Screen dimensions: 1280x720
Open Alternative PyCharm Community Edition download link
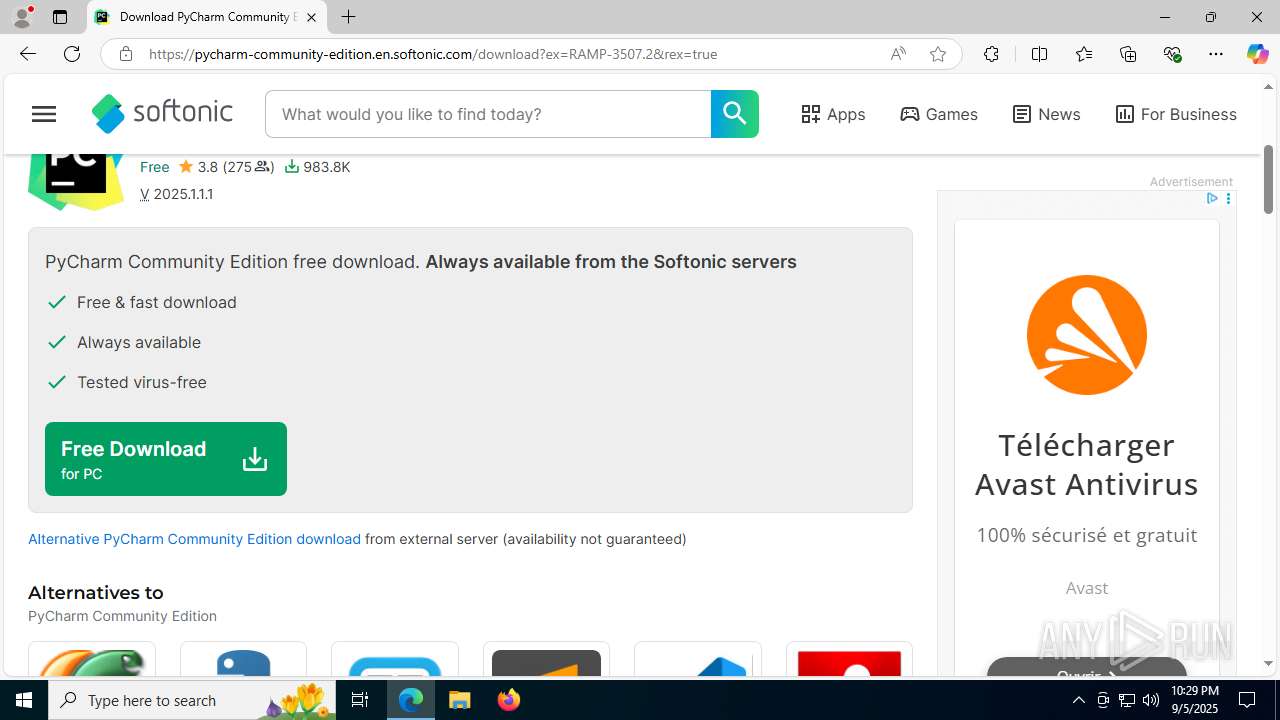coord(194,539)
